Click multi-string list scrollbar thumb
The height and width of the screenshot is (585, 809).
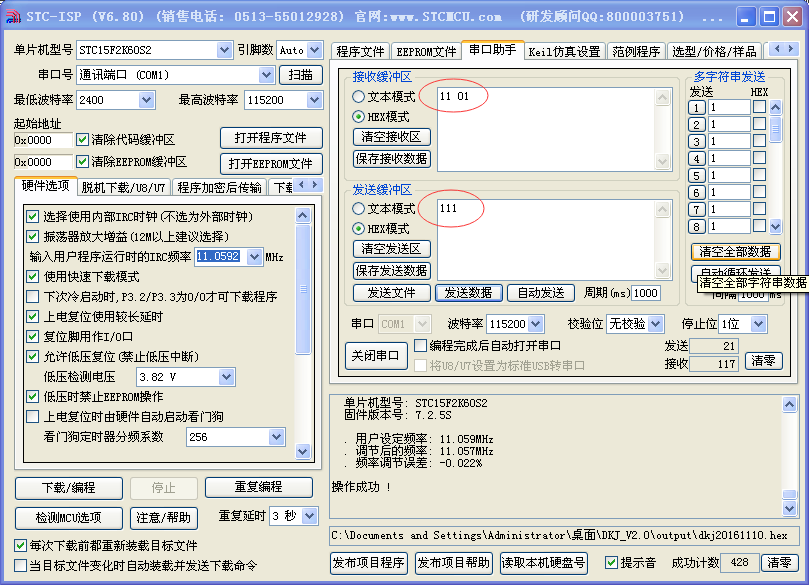point(775,128)
